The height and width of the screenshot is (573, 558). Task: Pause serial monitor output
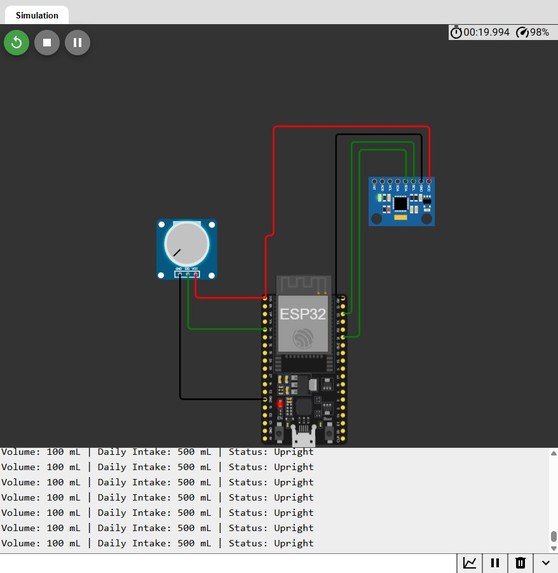tap(495, 563)
